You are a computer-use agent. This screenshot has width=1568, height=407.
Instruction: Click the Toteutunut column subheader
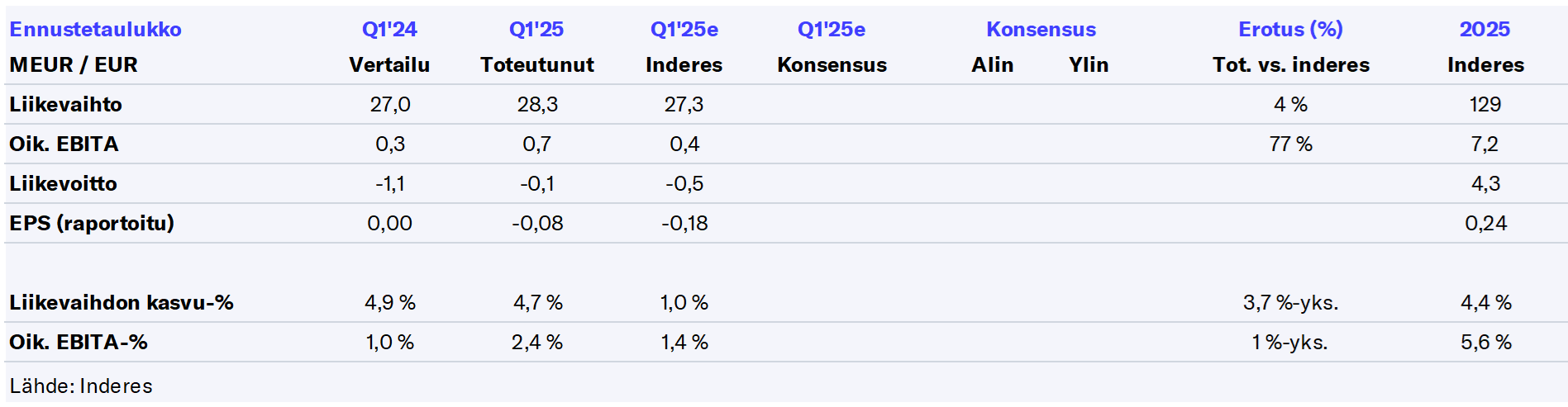point(536,65)
